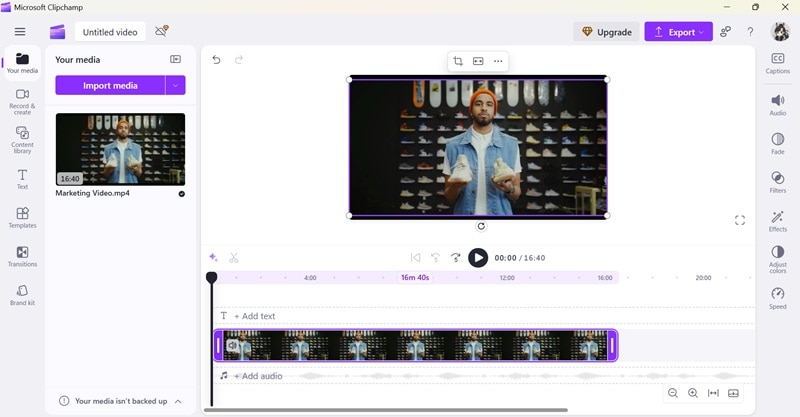
Task: Open Record & create sidebar tab
Action: (22, 102)
